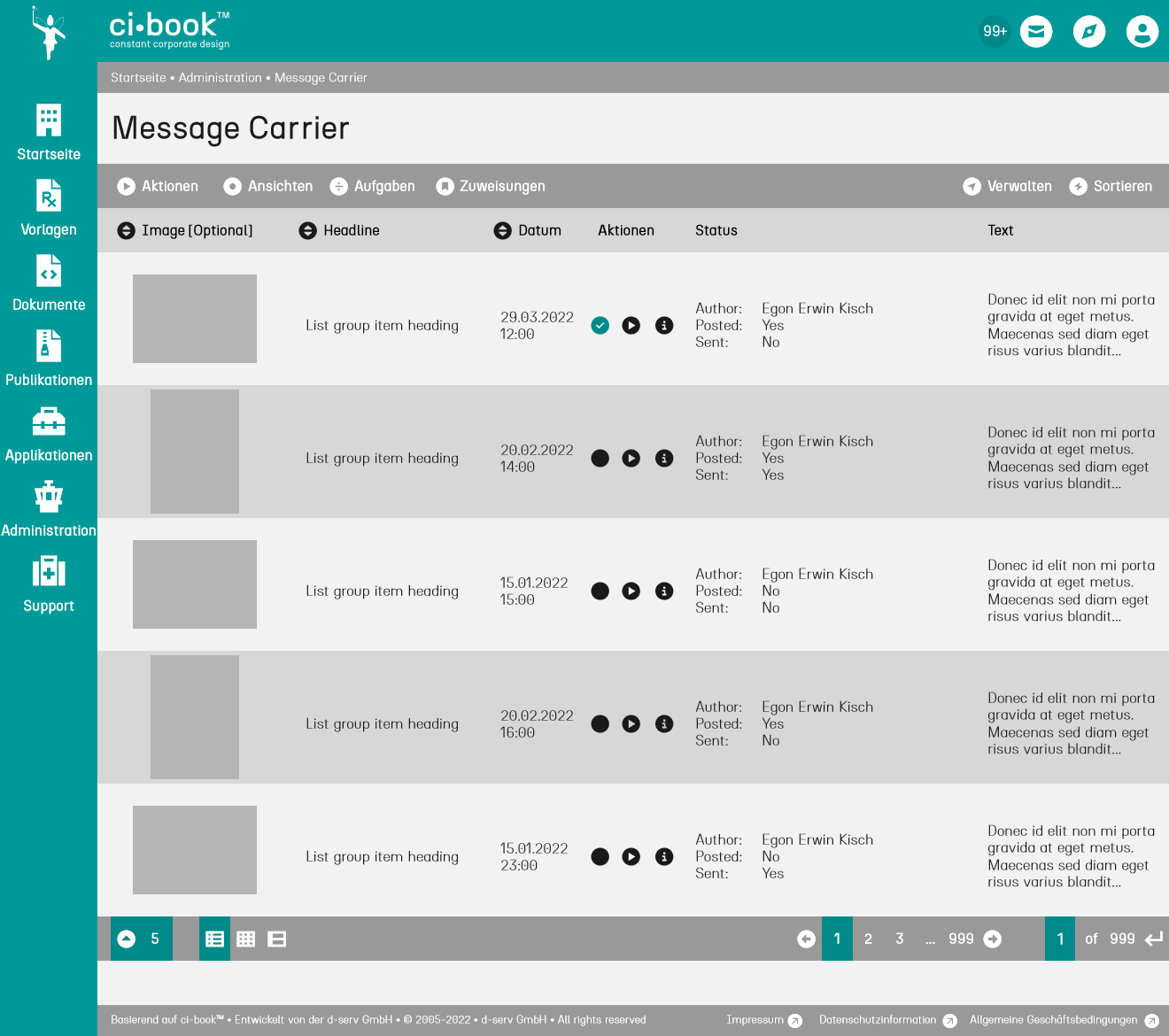
Task: Open the user profile icon
Action: coord(1142,32)
